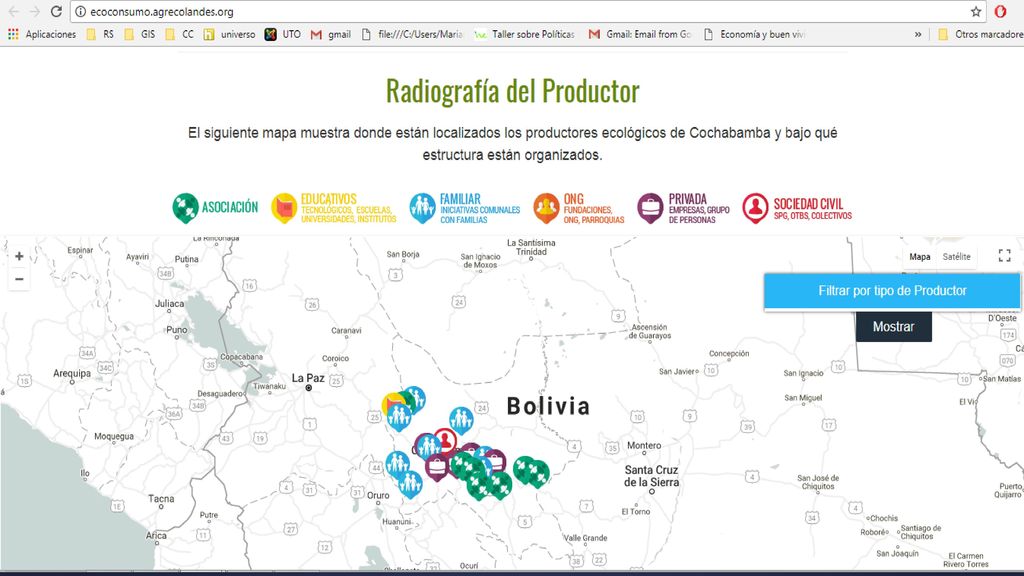View site information icon in address bar

pos(80,12)
